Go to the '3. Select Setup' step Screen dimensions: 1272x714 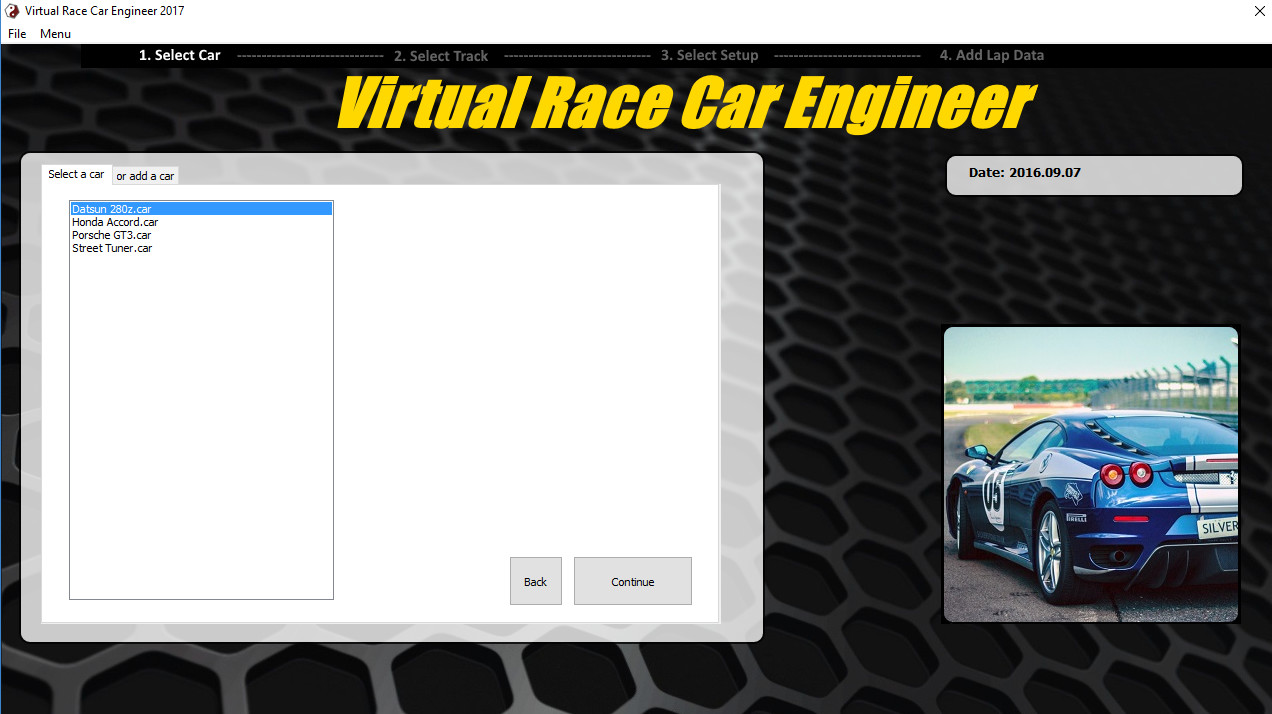pos(709,56)
